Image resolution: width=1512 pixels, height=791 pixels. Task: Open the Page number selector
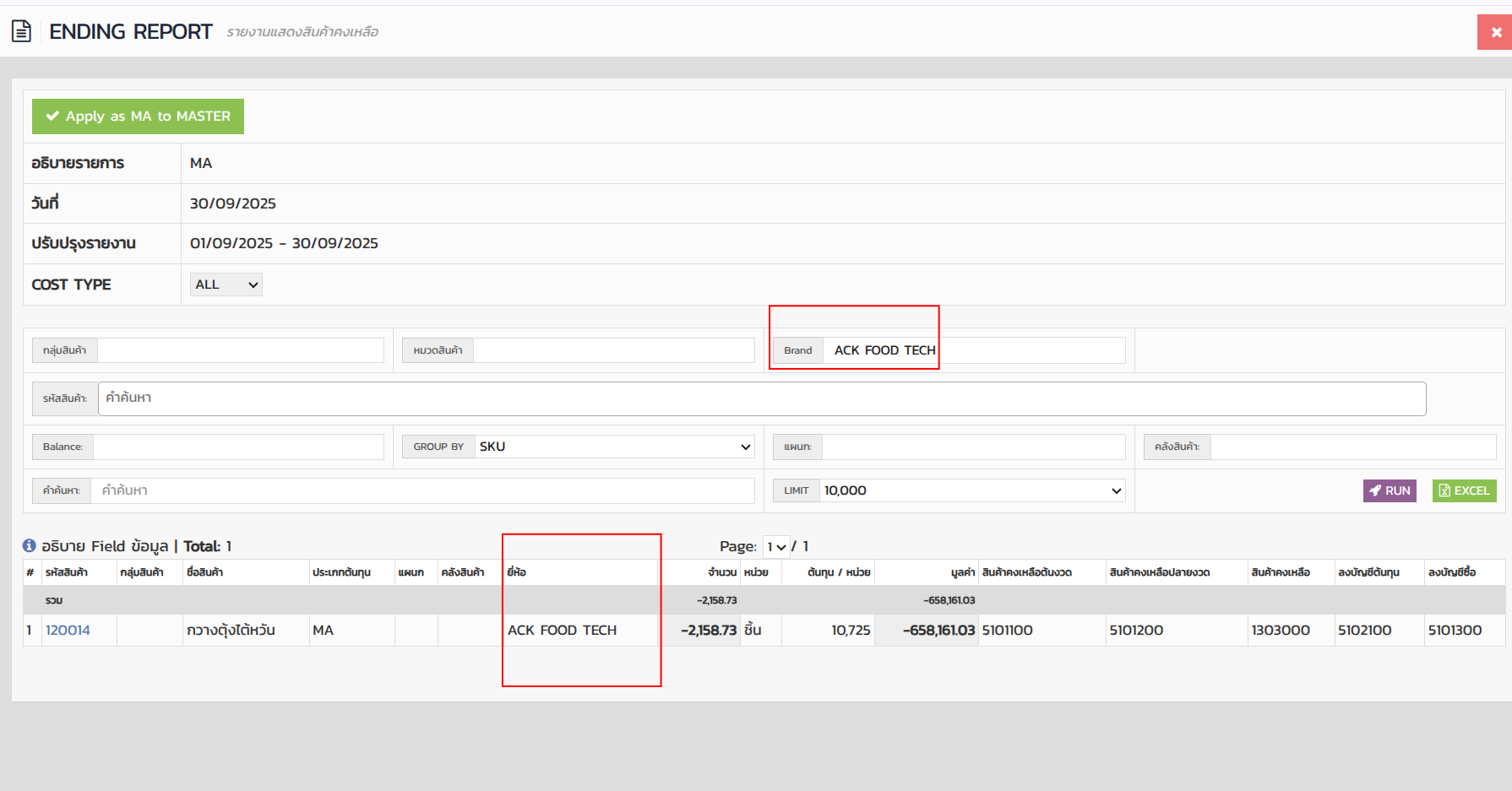(x=776, y=547)
